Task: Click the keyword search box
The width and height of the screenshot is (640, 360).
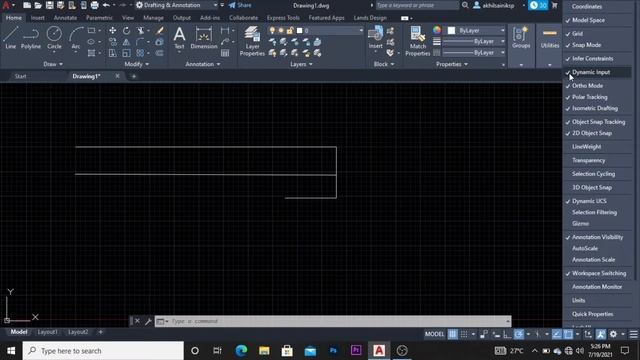Action: click(x=417, y=5)
